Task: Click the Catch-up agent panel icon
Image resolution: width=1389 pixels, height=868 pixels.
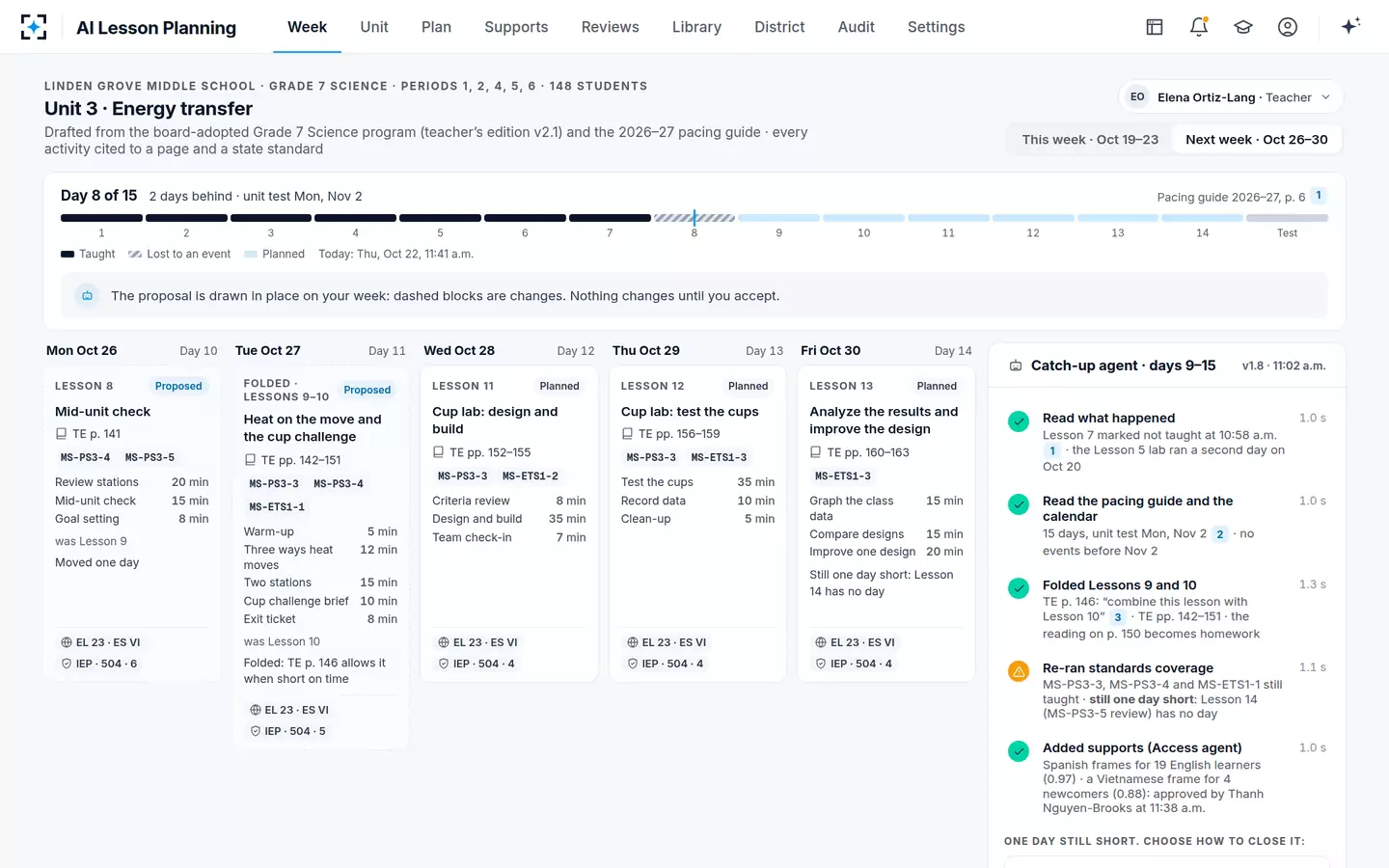Action: pyautogui.click(x=1016, y=366)
